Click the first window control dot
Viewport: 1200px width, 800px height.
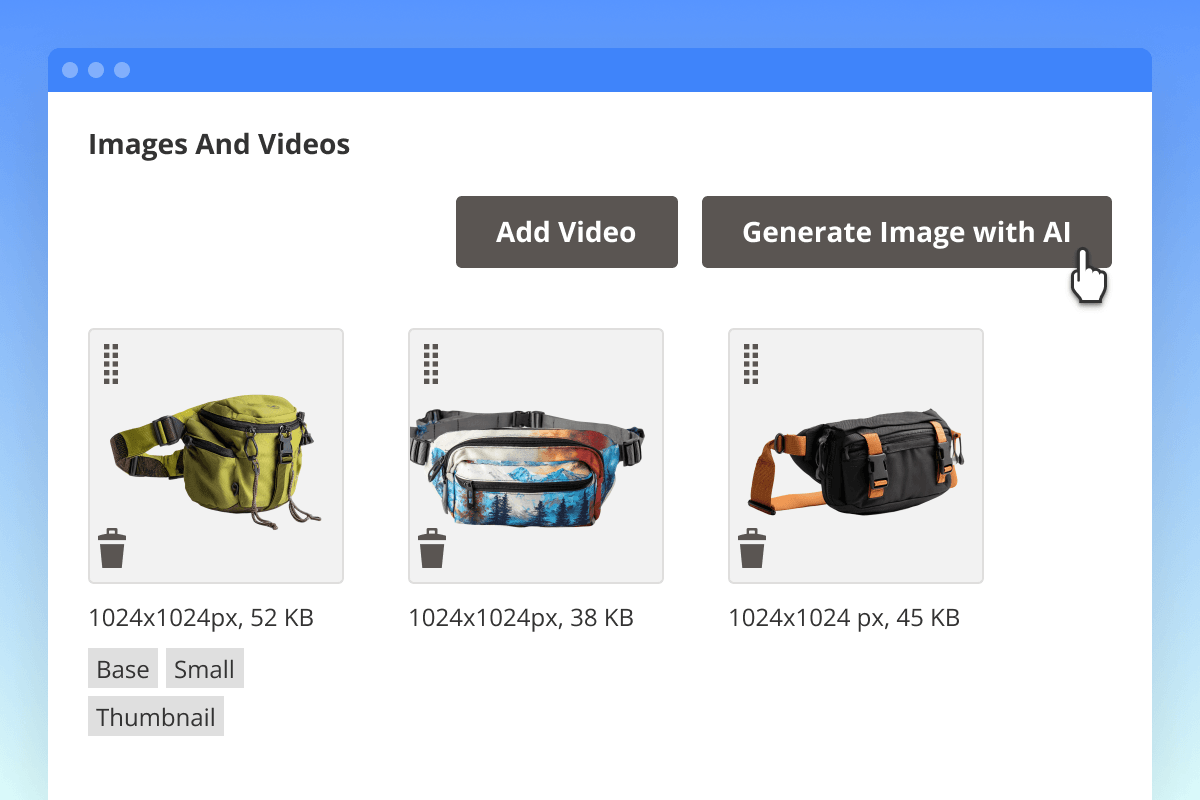point(70,70)
